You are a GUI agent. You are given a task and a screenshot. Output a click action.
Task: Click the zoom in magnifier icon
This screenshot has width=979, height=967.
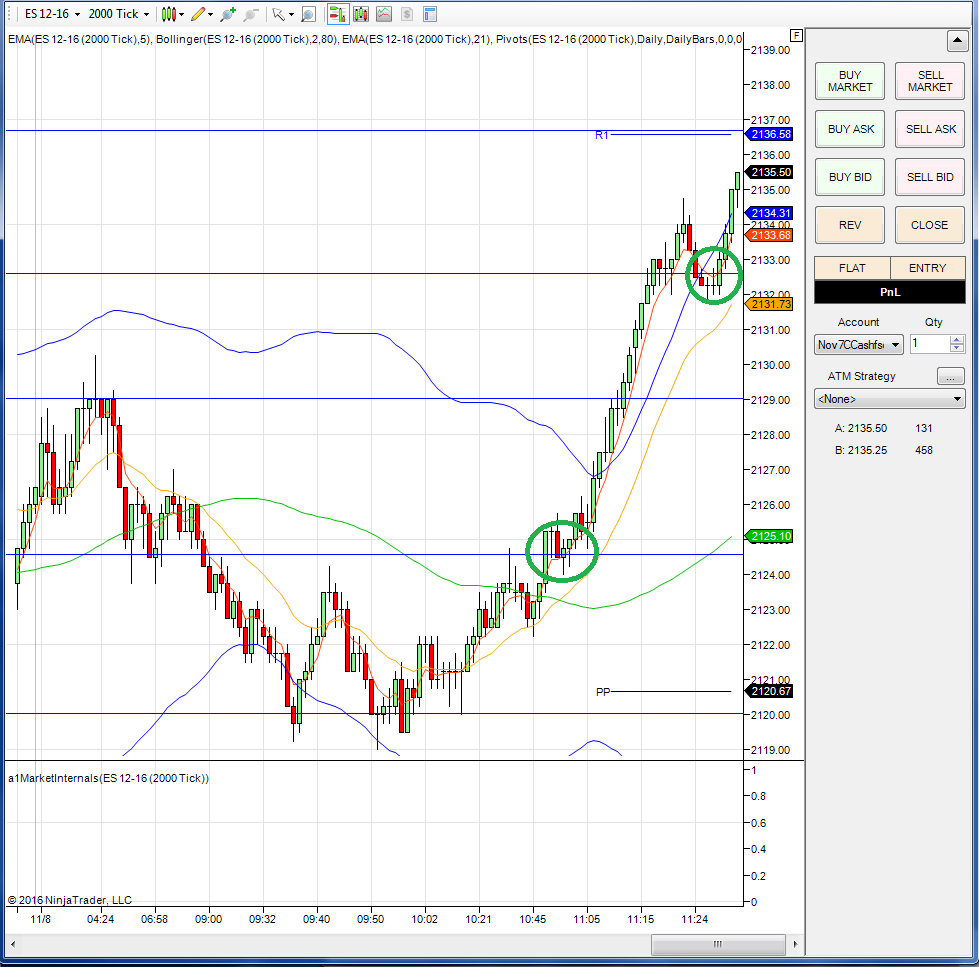(228, 14)
